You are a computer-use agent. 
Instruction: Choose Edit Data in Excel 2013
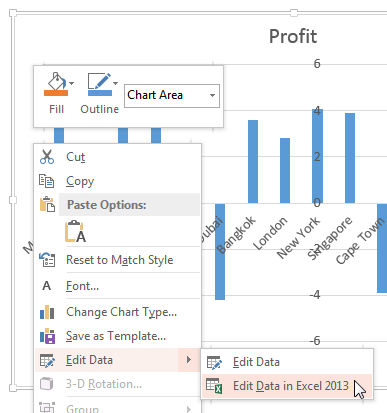click(291, 386)
